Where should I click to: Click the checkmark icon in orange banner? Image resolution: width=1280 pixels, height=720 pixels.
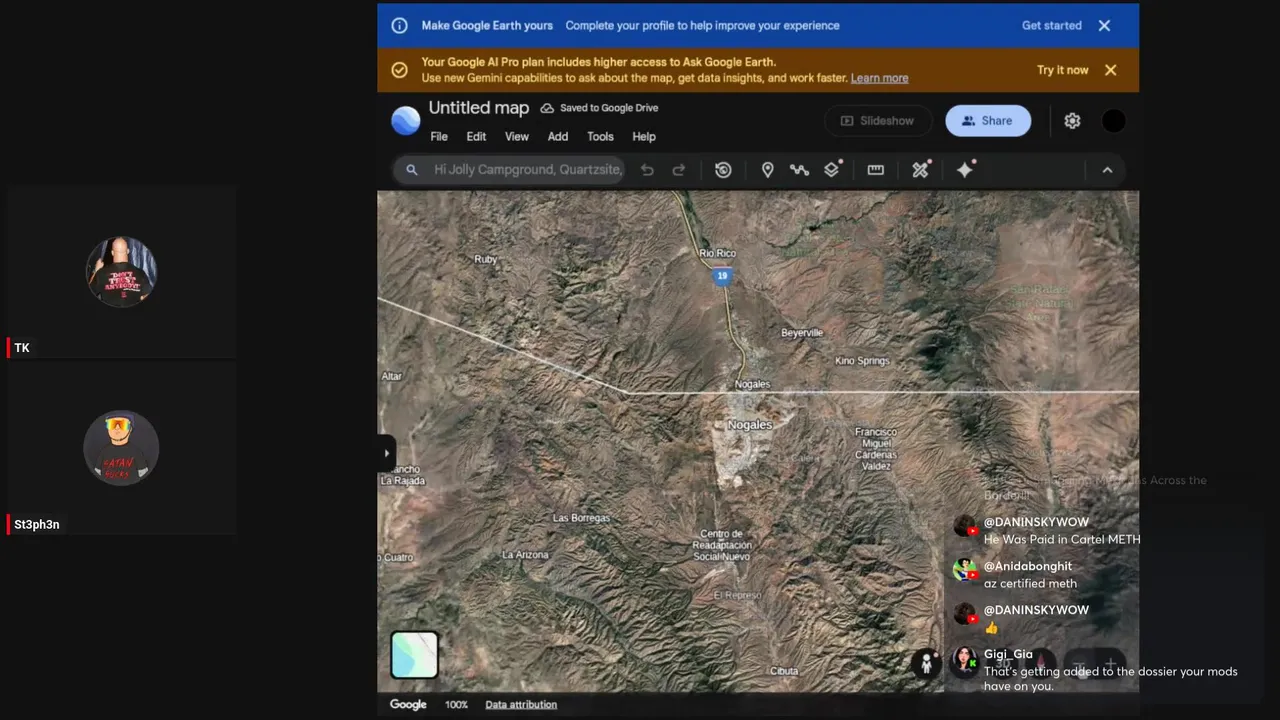[399, 70]
